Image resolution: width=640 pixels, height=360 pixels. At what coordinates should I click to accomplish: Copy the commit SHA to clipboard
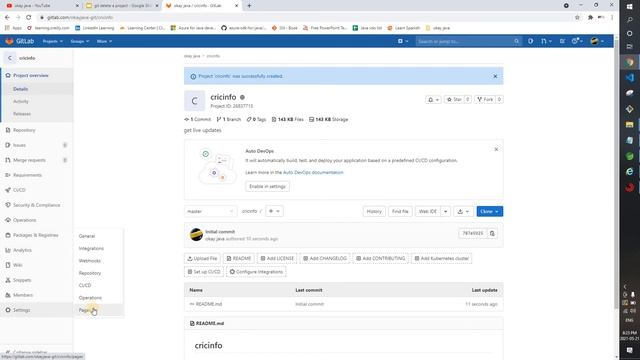(x=492, y=233)
